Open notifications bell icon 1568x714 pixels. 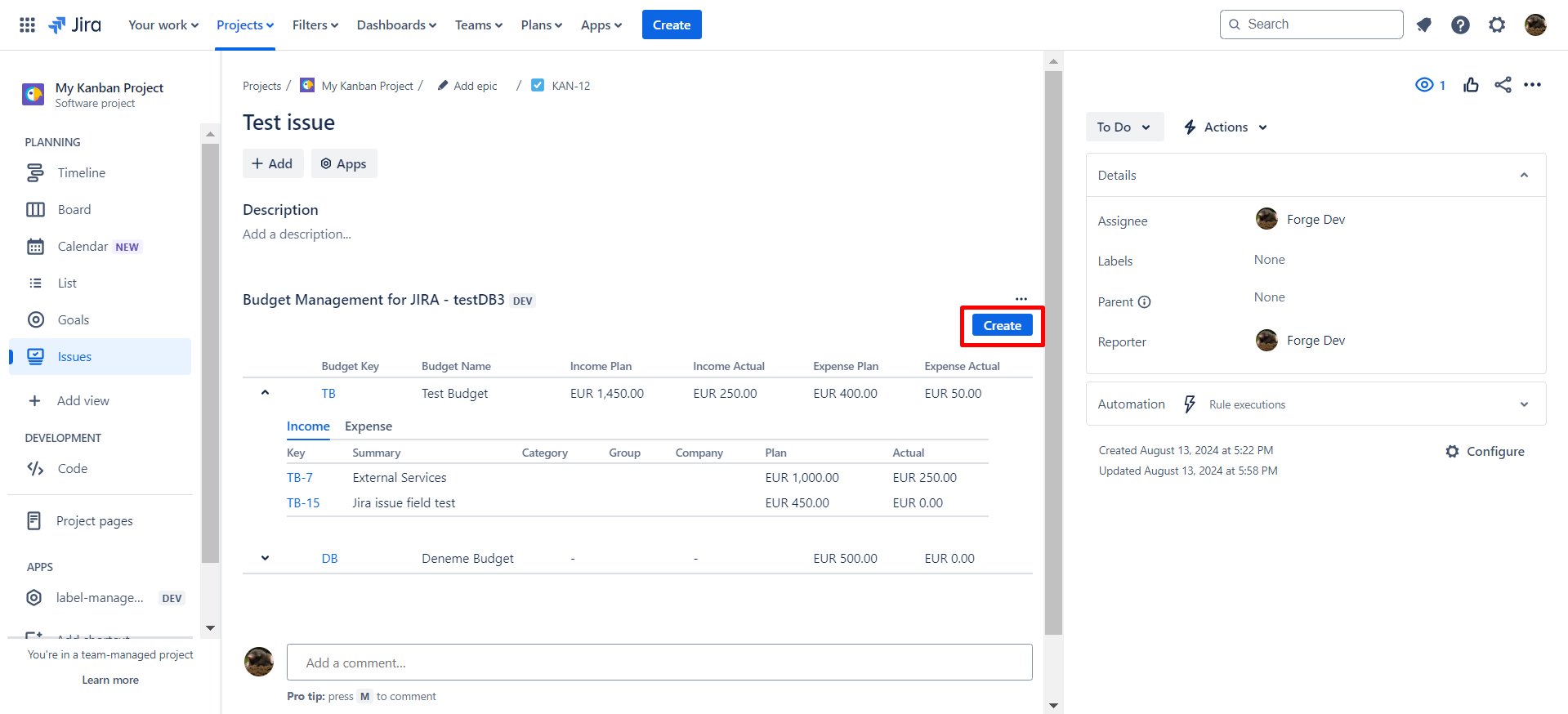click(1424, 25)
